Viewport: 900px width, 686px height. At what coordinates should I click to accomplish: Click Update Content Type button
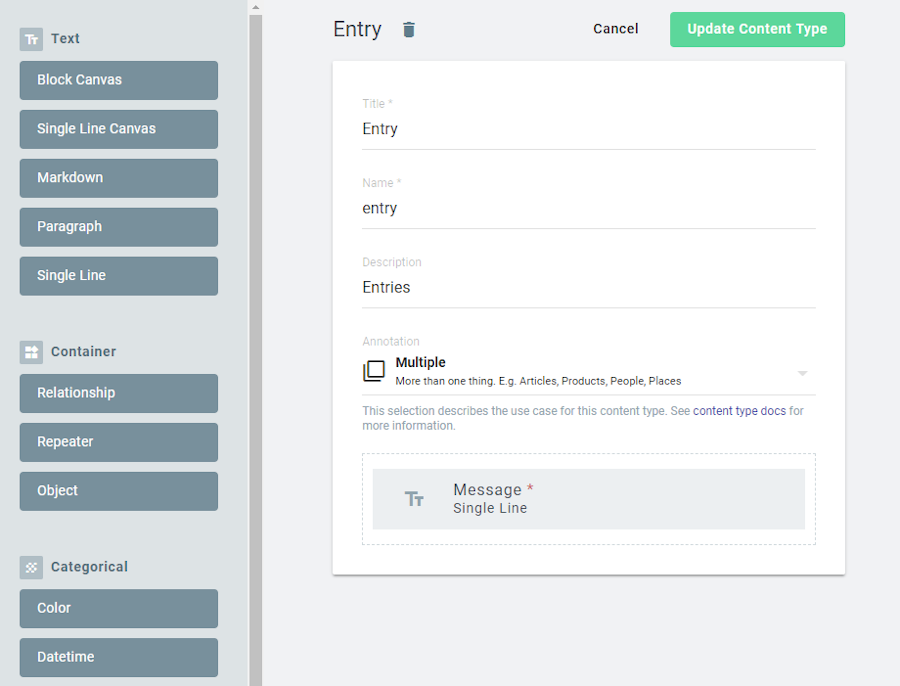(x=757, y=29)
